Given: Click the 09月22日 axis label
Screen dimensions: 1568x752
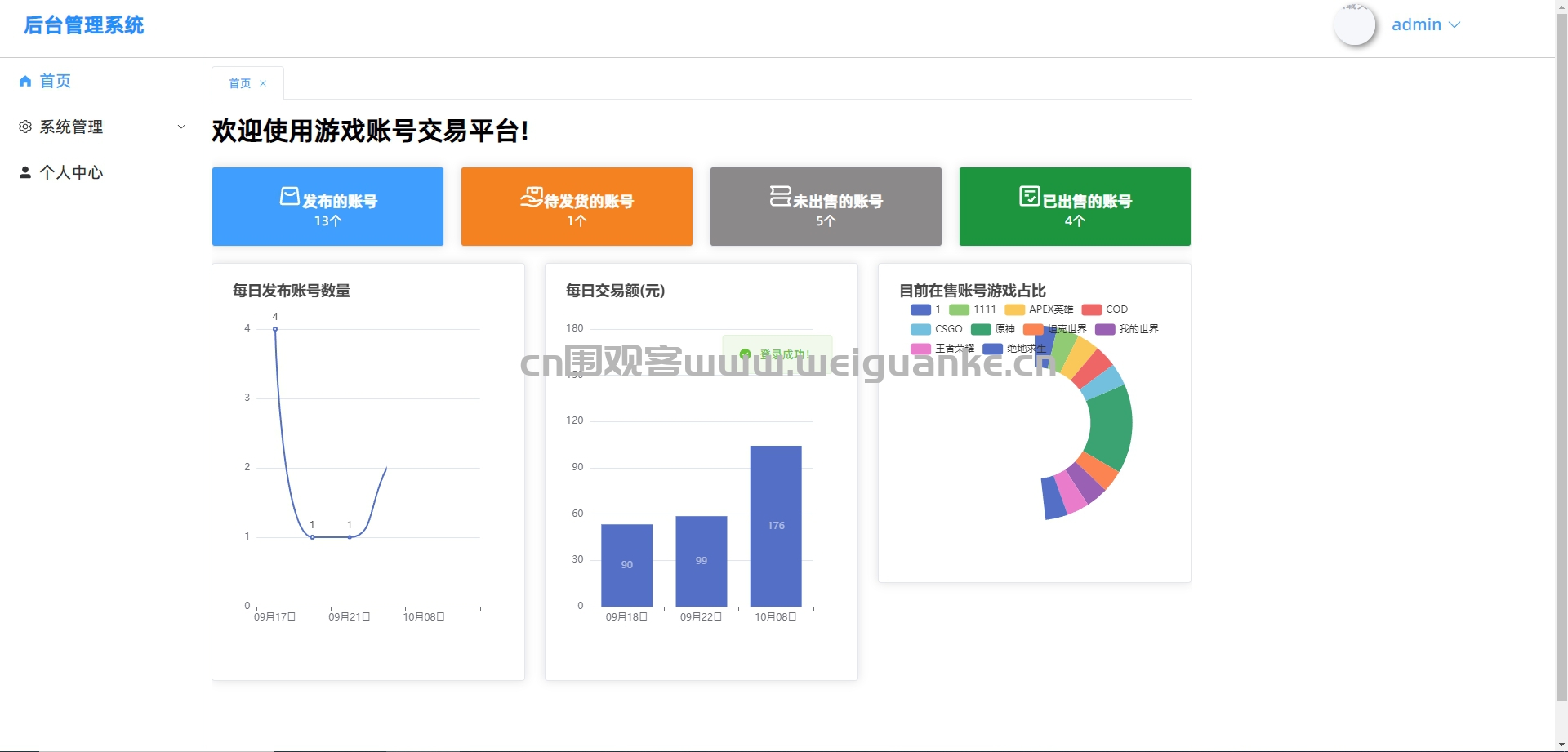Looking at the screenshot, I should point(701,617).
